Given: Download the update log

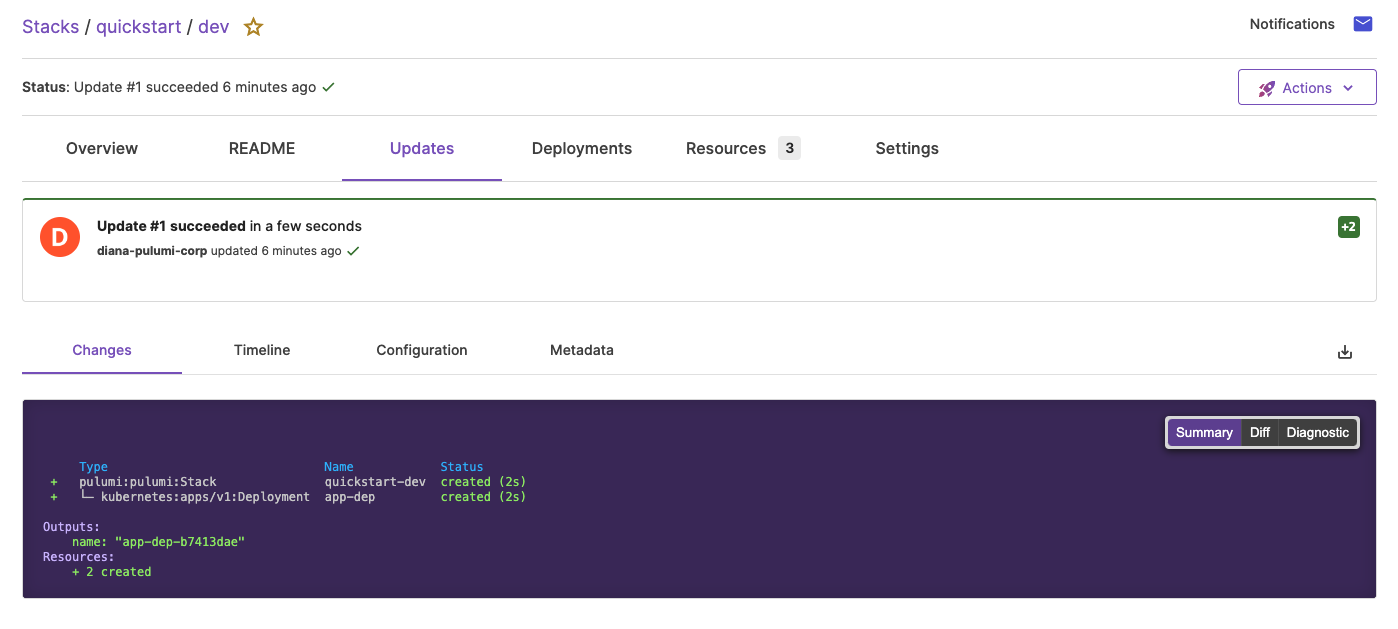Looking at the screenshot, I should pos(1345,352).
